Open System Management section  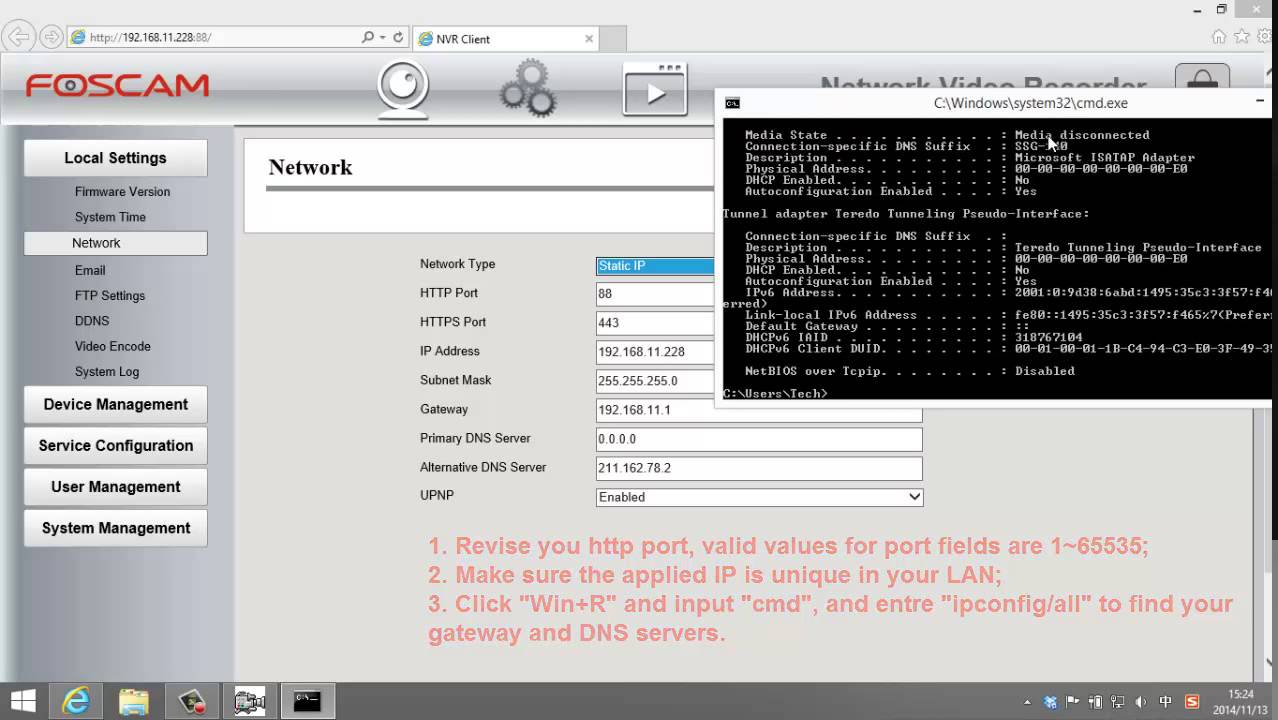point(116,528)
